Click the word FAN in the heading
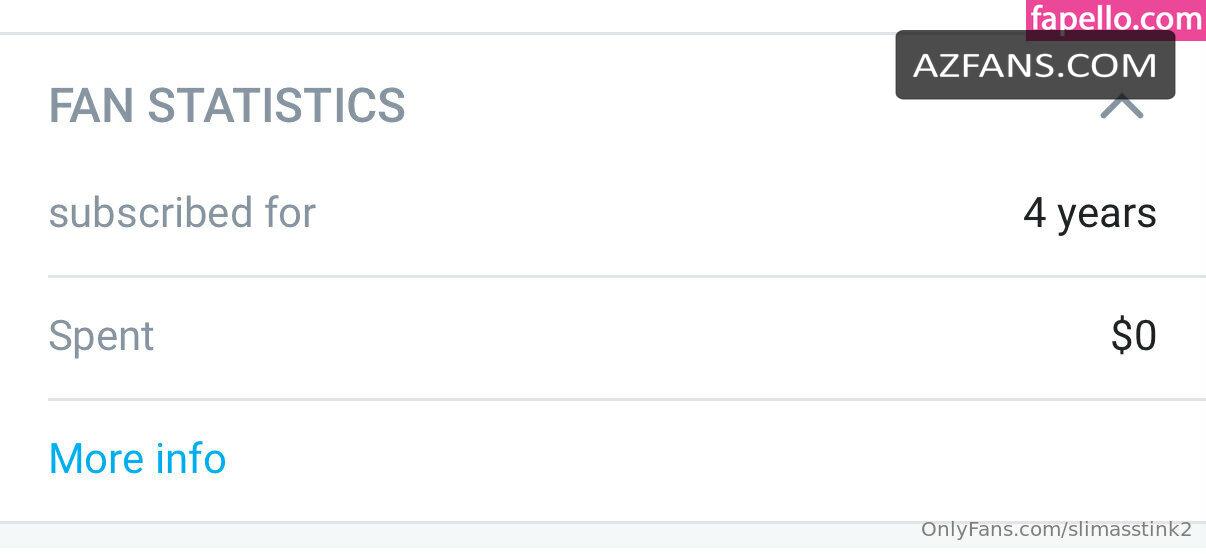 click(x=92, y=106)
